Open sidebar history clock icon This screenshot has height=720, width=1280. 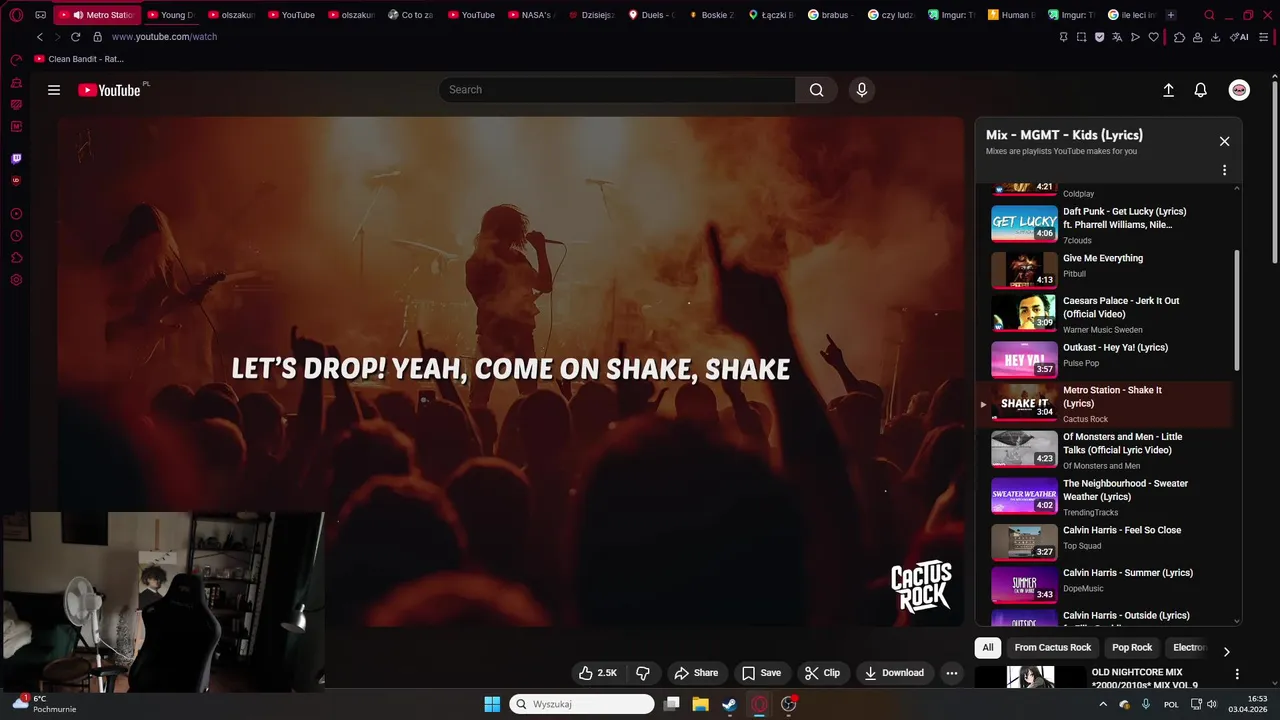(x=16, y=236)
